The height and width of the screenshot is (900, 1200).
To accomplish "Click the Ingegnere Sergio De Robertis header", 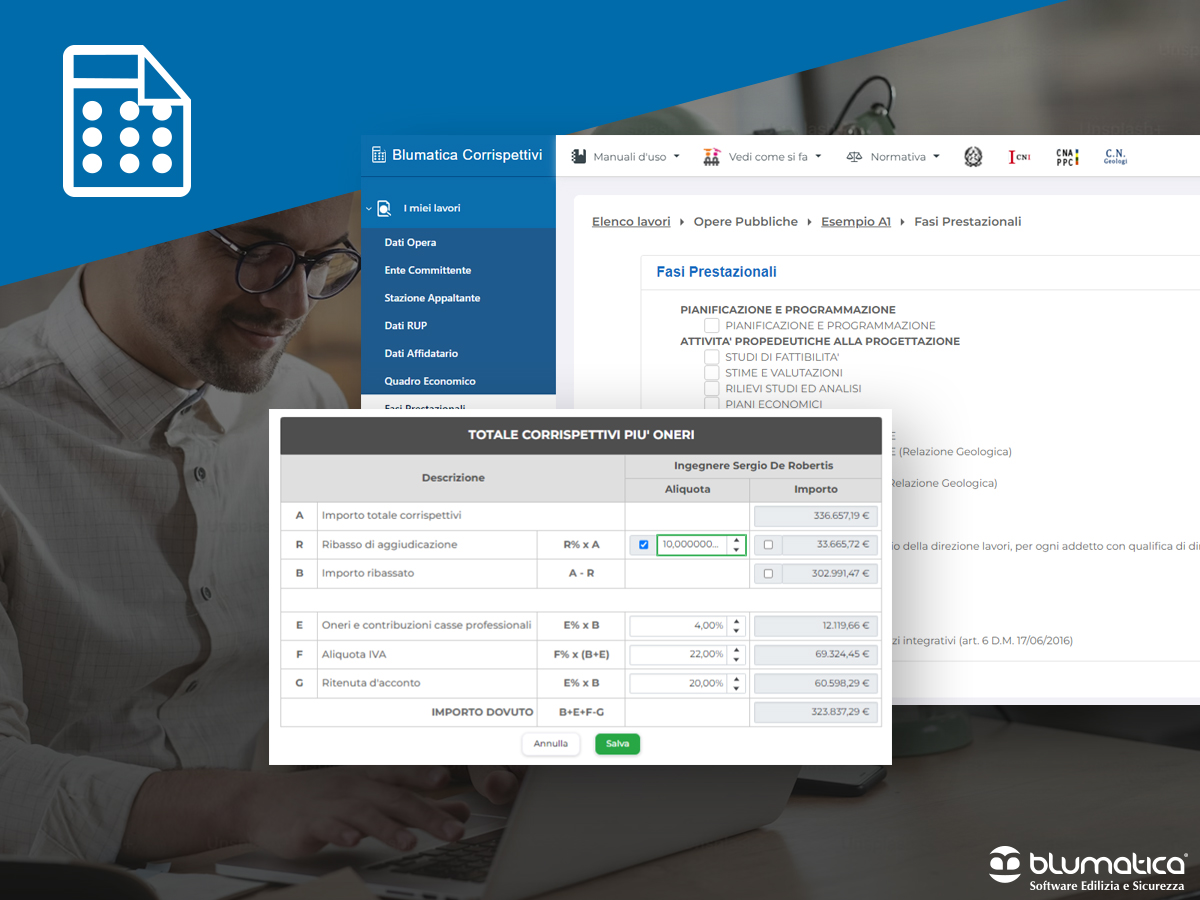I will 753,466.
